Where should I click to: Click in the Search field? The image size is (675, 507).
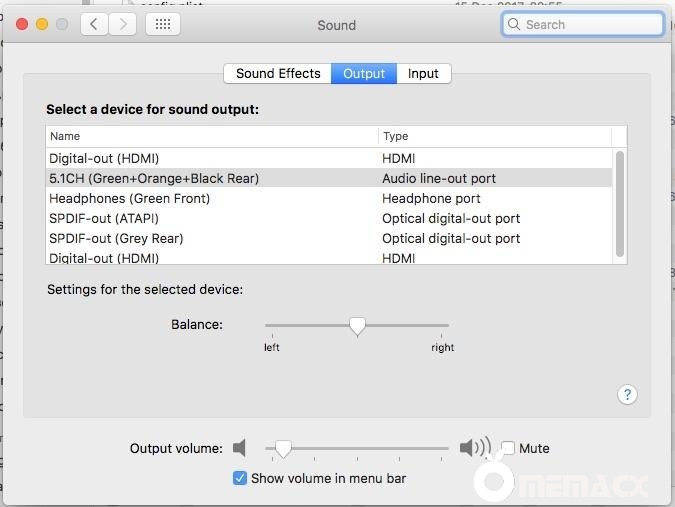tap(590, 25)
